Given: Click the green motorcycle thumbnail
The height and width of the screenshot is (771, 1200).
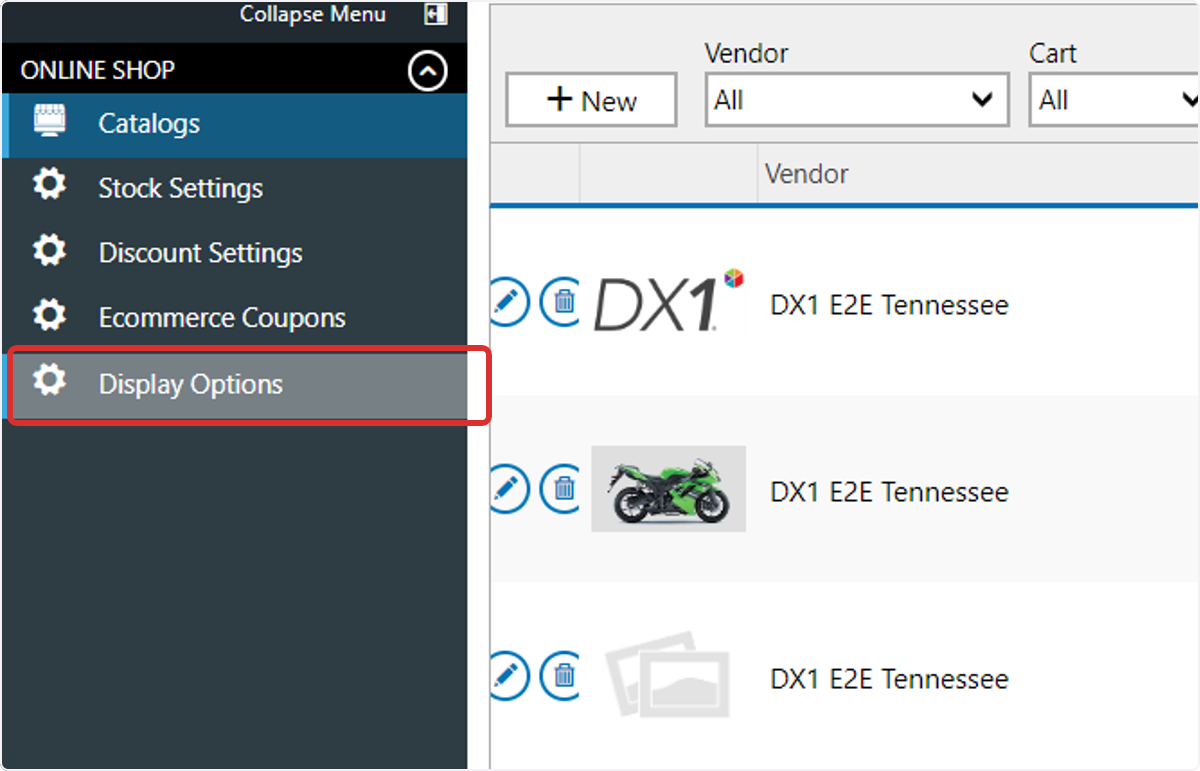Looking at the screenshot, I should pos(669,488).
